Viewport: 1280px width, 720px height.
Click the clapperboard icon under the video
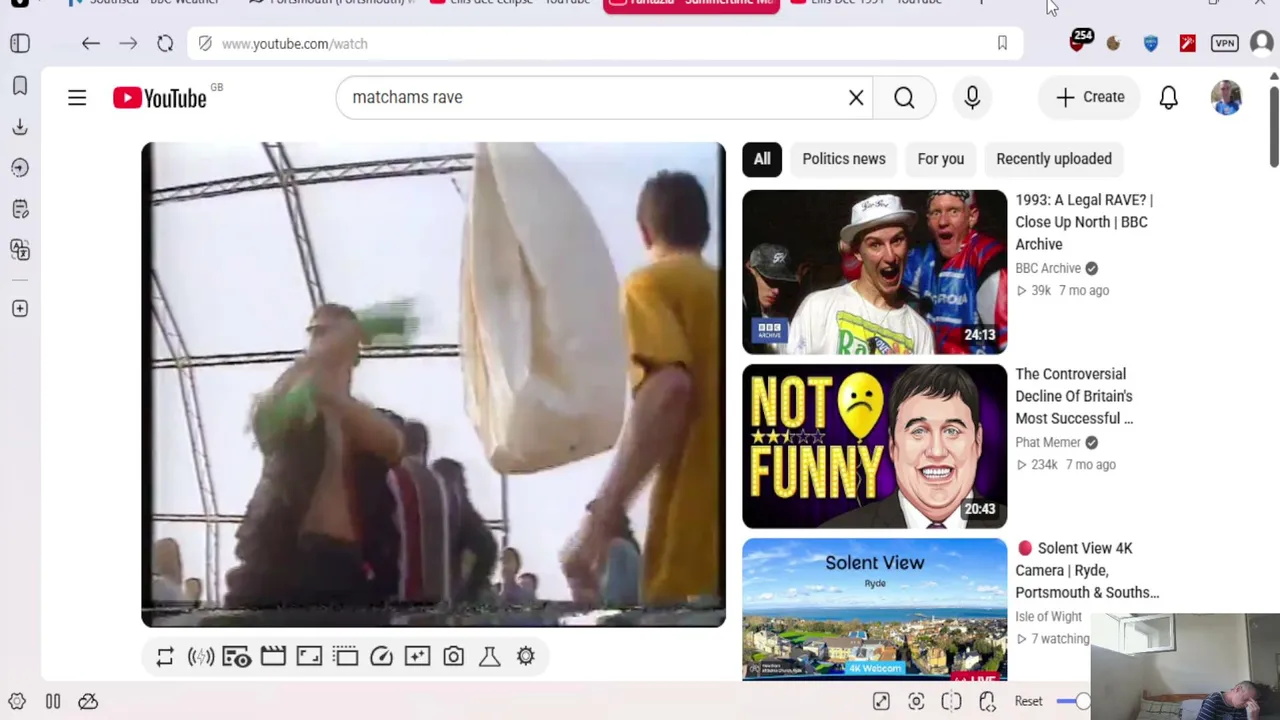pyautogui.click(x=273, y=656)
